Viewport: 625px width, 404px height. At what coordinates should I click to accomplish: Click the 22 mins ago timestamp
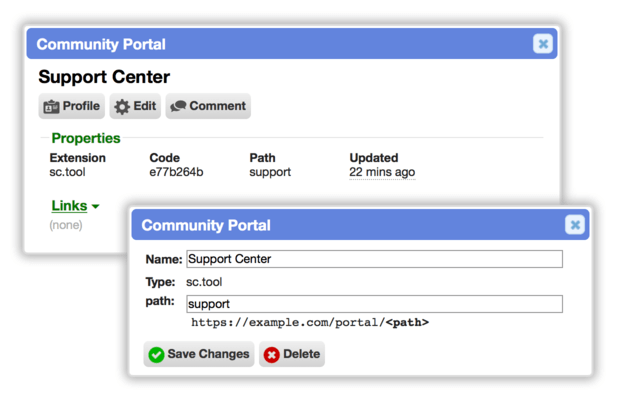(x=382, y=172)
